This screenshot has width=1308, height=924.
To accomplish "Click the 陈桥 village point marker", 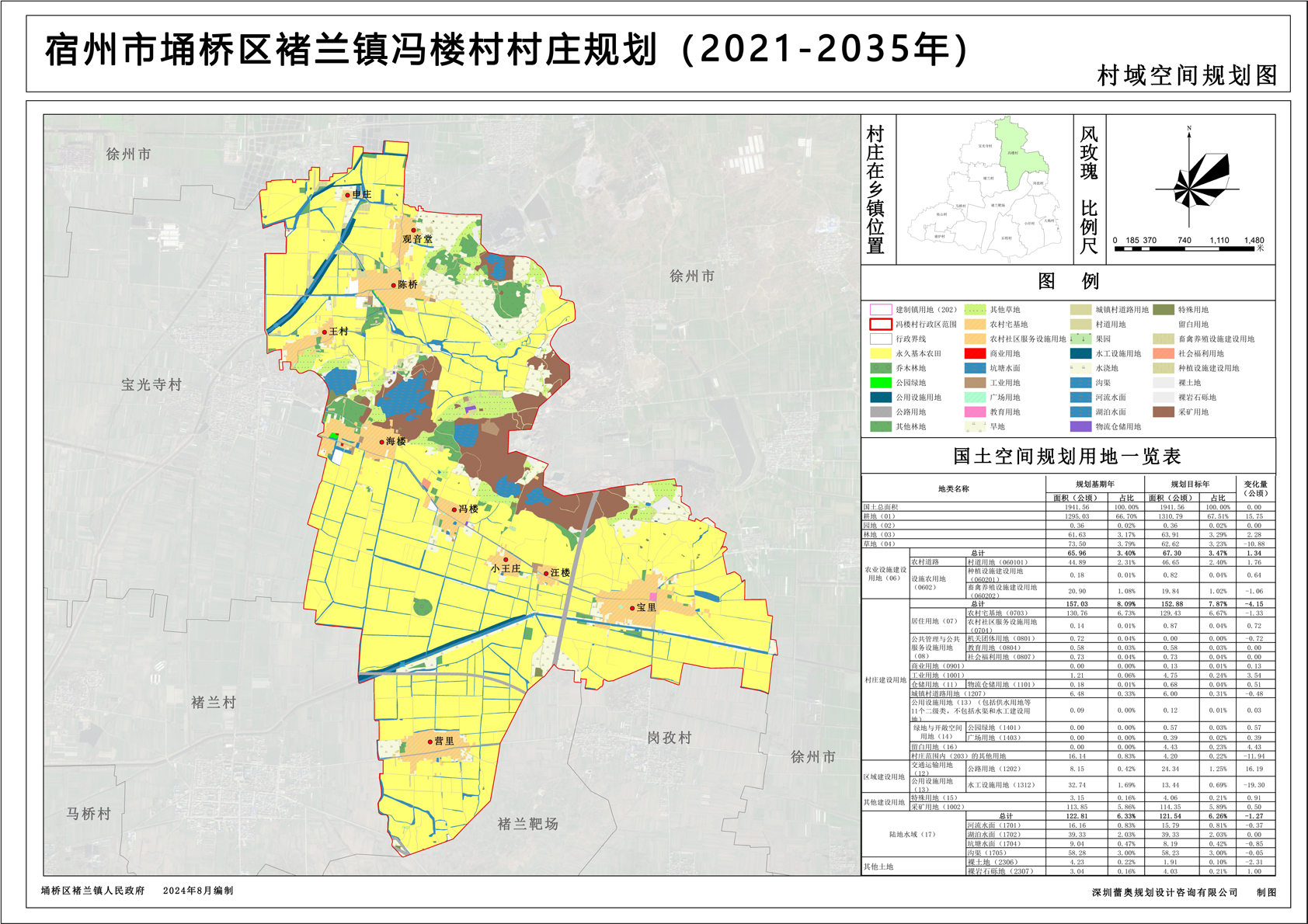I will click(394, 286).
